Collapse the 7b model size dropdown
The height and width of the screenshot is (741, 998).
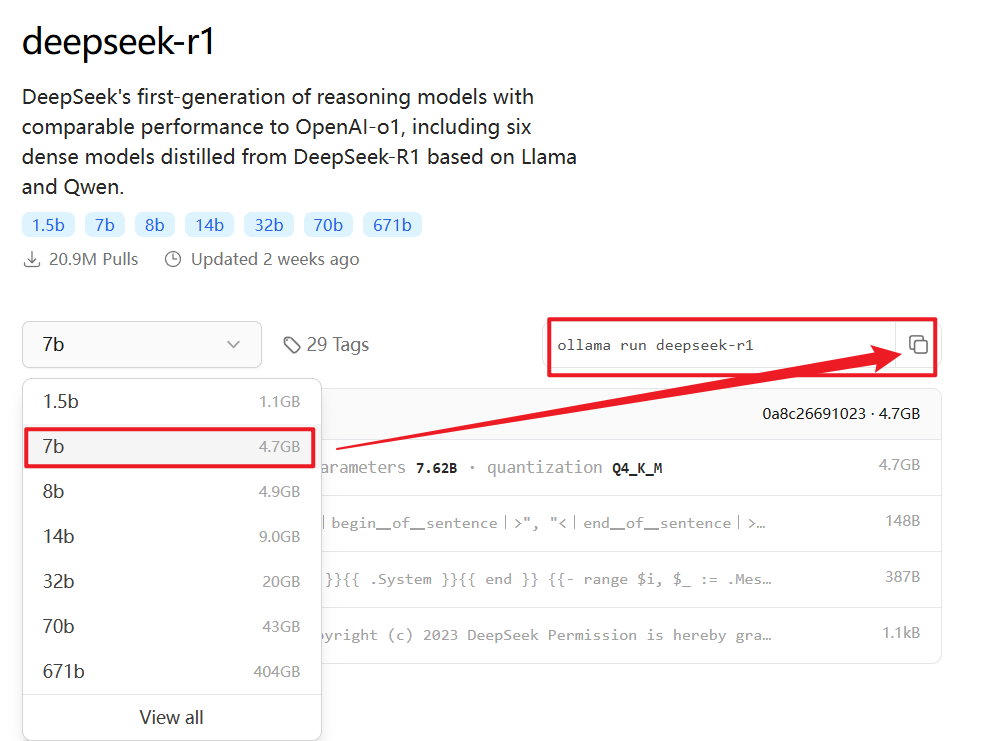(x=142, y=344)
